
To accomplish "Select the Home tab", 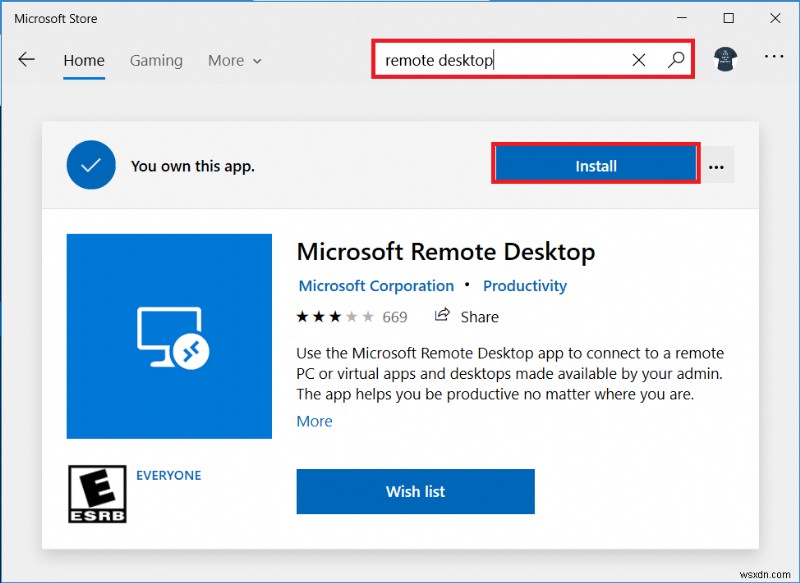I will pos(83,60).
